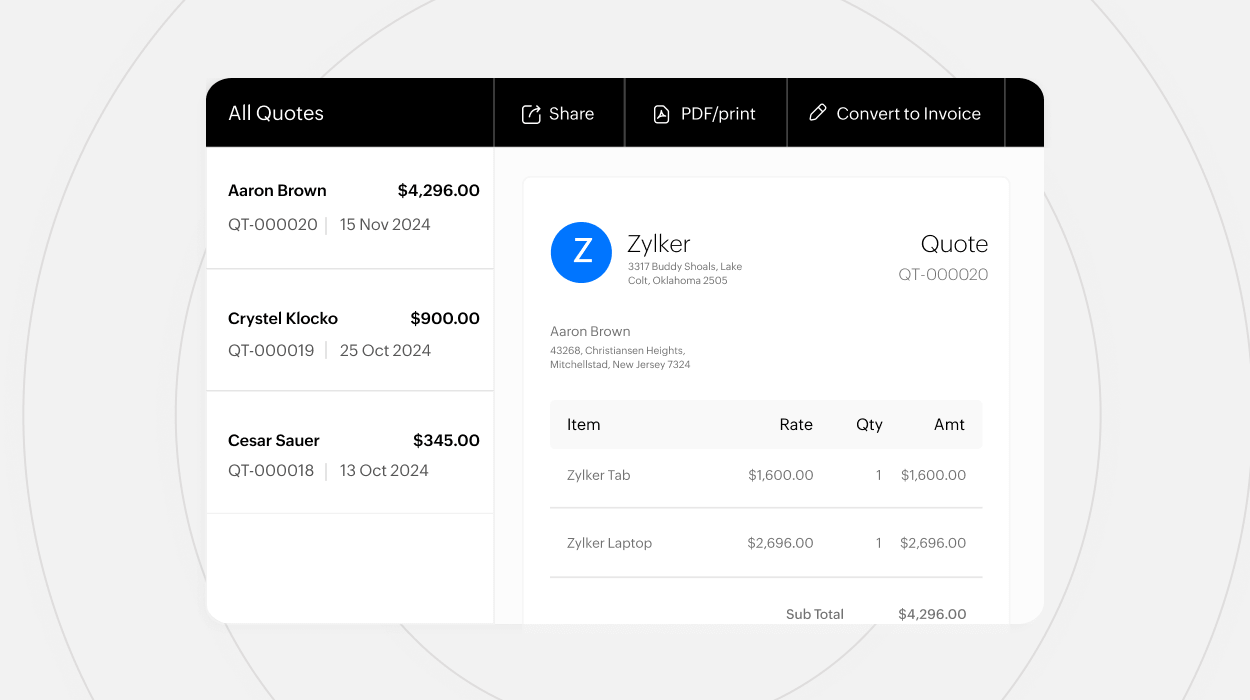
Task: Open the All Quotes list header
Action: click(x=276, y=113)
